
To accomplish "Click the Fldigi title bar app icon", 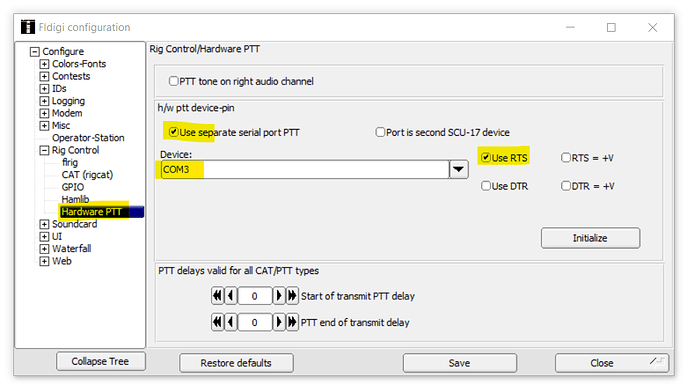I will click(x=28, y=27).
